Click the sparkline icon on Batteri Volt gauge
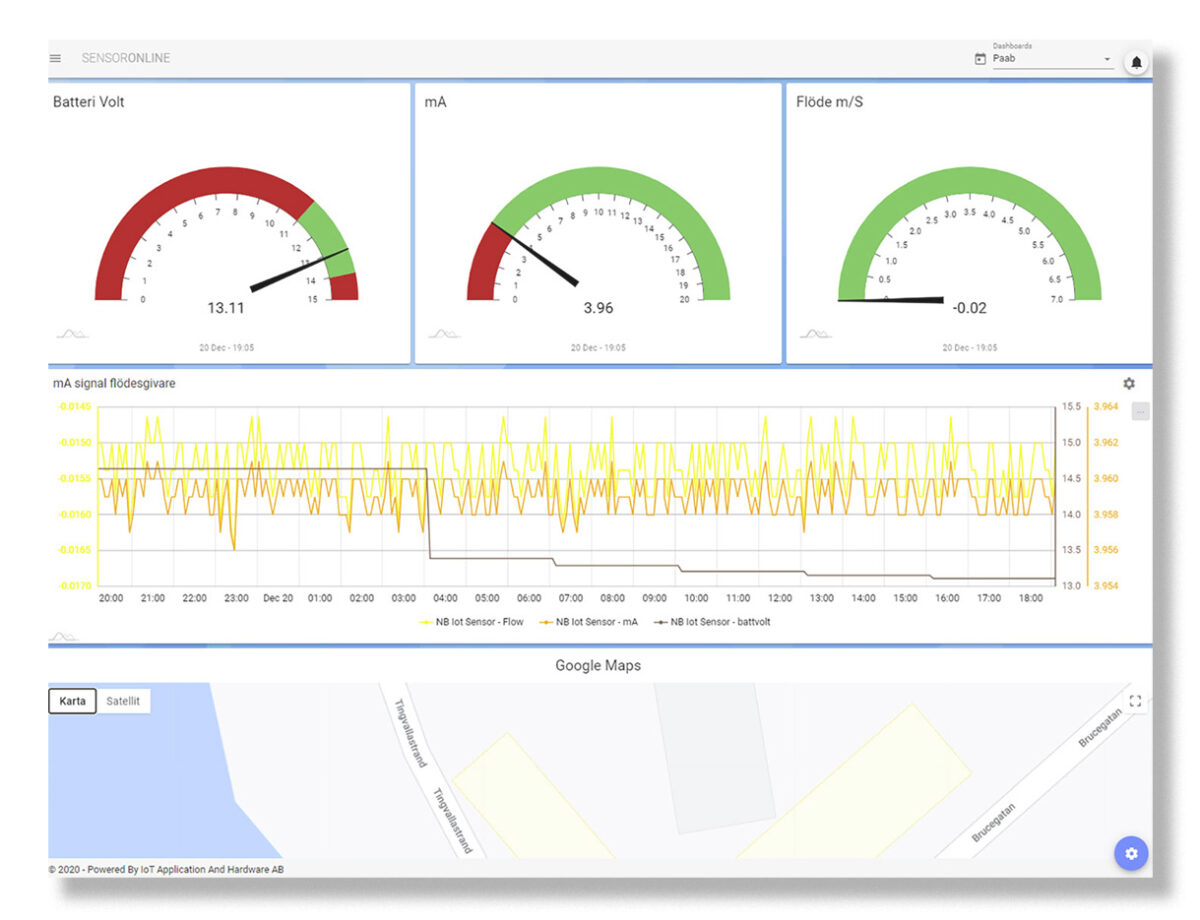Viewport: 1200px width, 920px height. pos(70,333)
